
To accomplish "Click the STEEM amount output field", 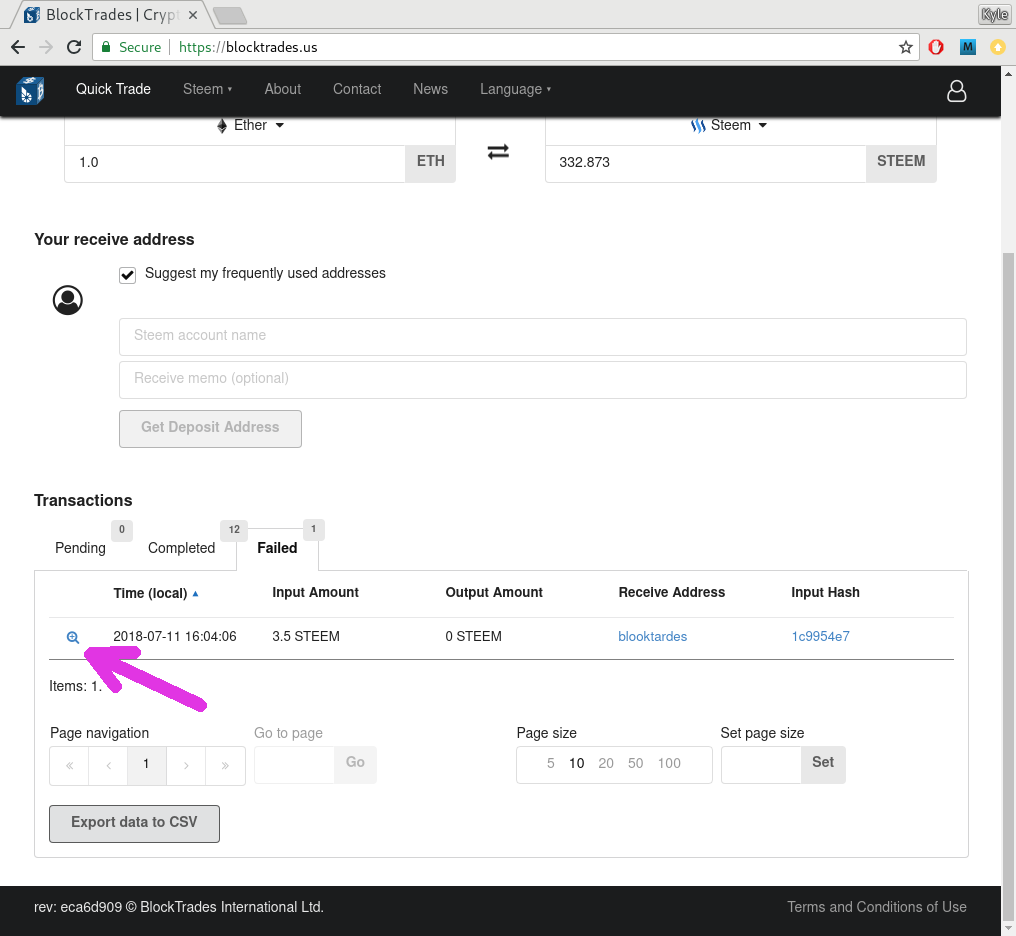I will point(706,163).
